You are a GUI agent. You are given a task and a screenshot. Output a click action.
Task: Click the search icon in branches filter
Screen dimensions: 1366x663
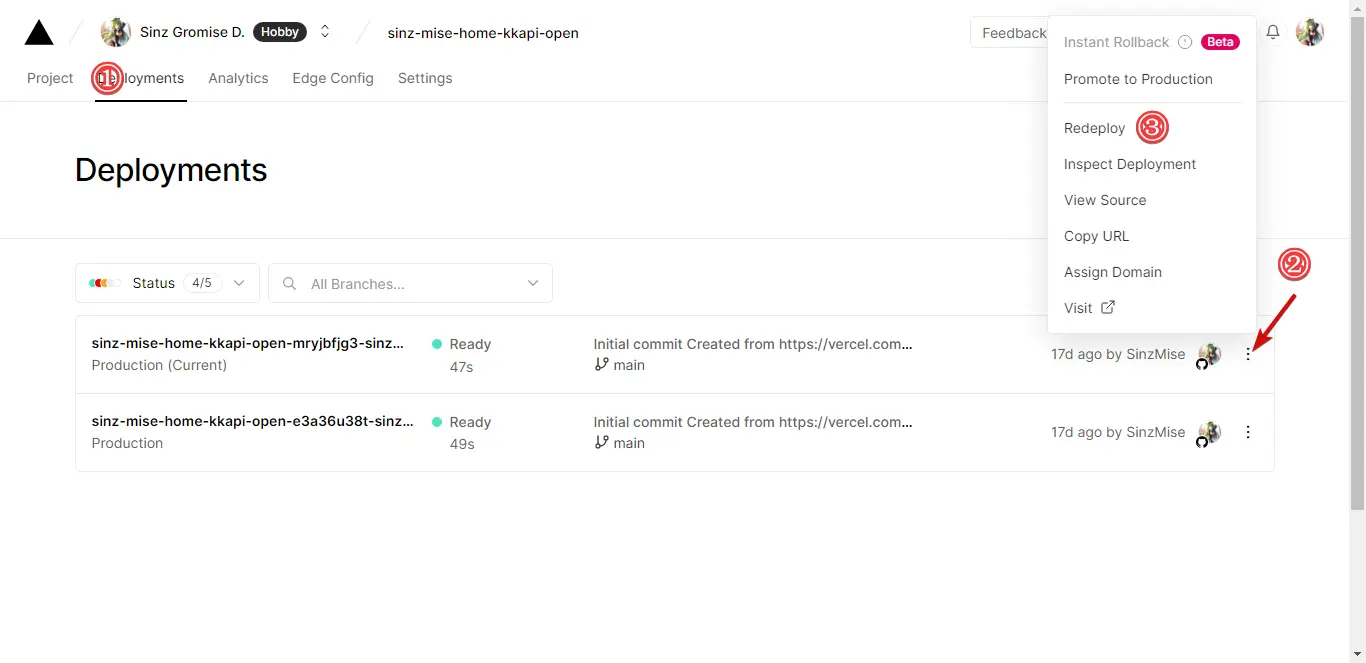point(290,283)
